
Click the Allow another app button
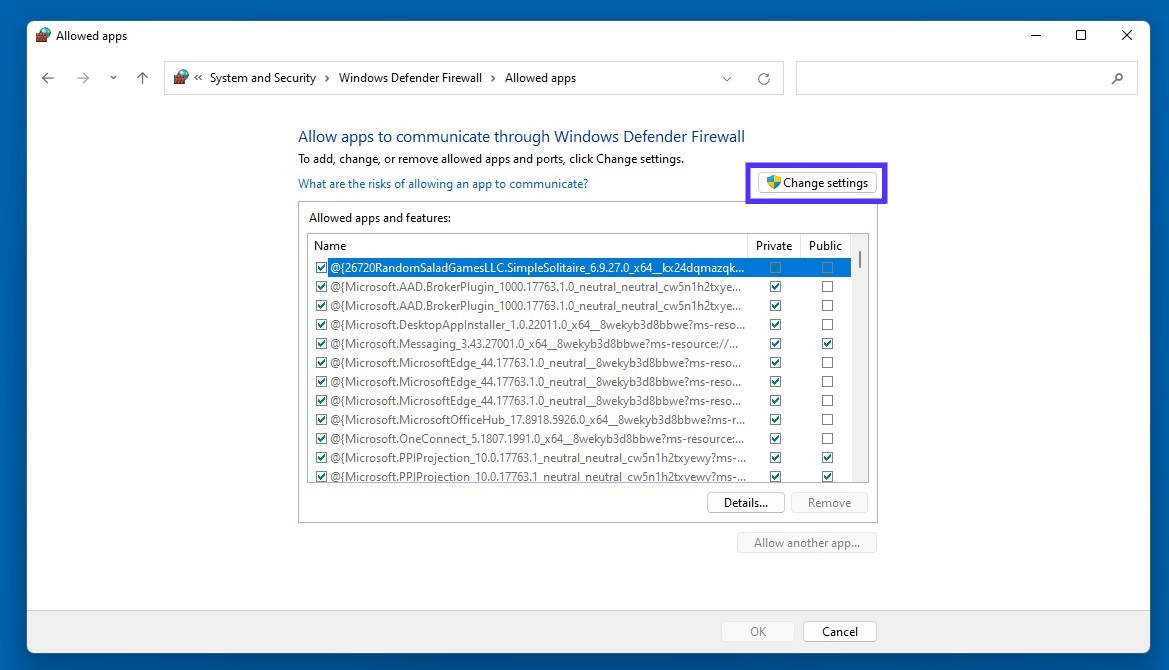tap(806, 542)
